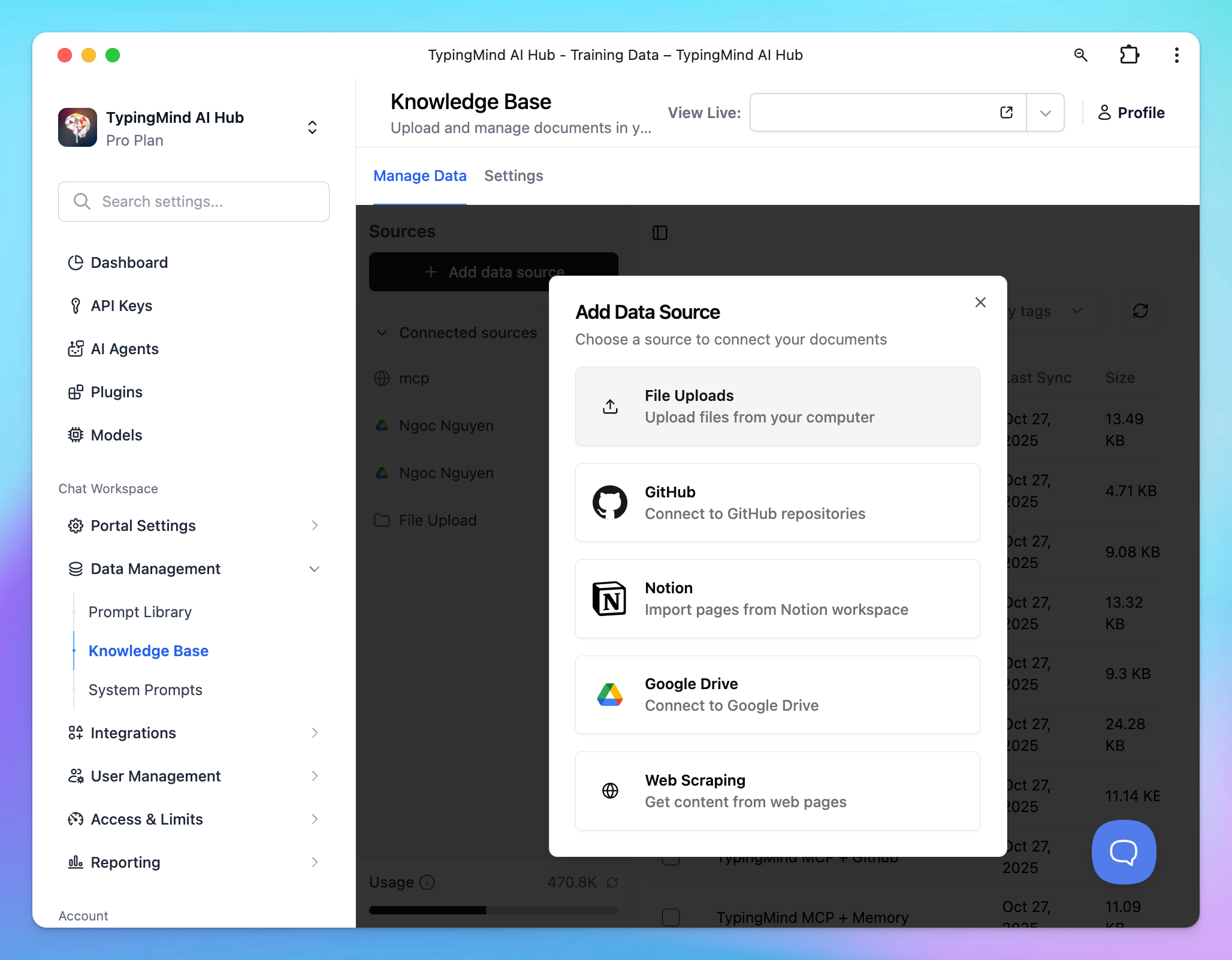Select the Notion import option

tap(777, 599)
